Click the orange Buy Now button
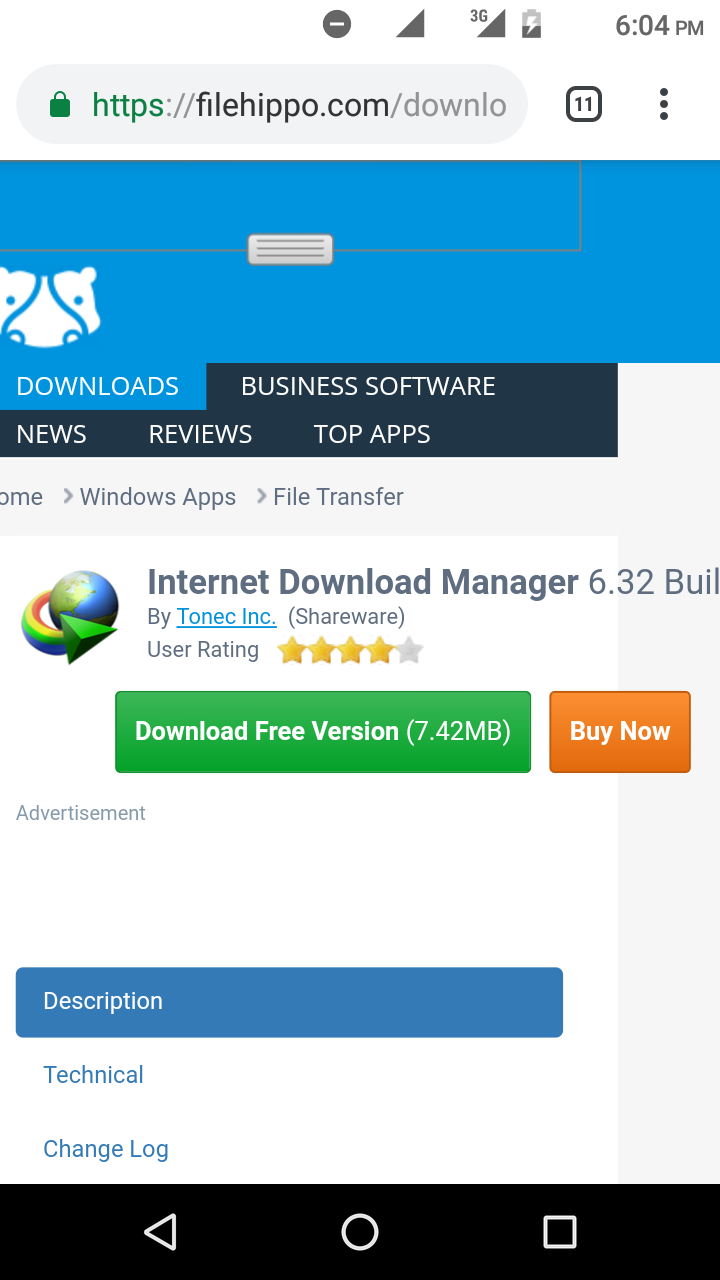 click(620, 732)
